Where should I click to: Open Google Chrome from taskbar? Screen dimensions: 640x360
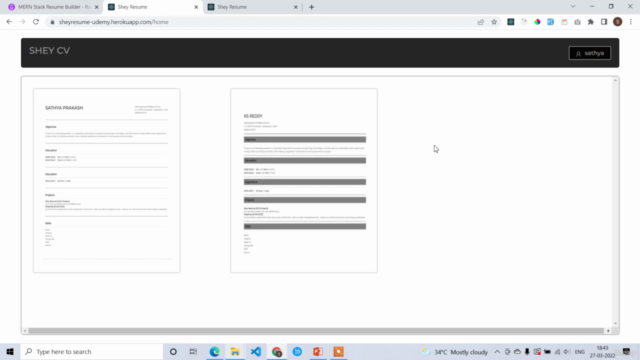pyautogui.click(x=277, y=351)
